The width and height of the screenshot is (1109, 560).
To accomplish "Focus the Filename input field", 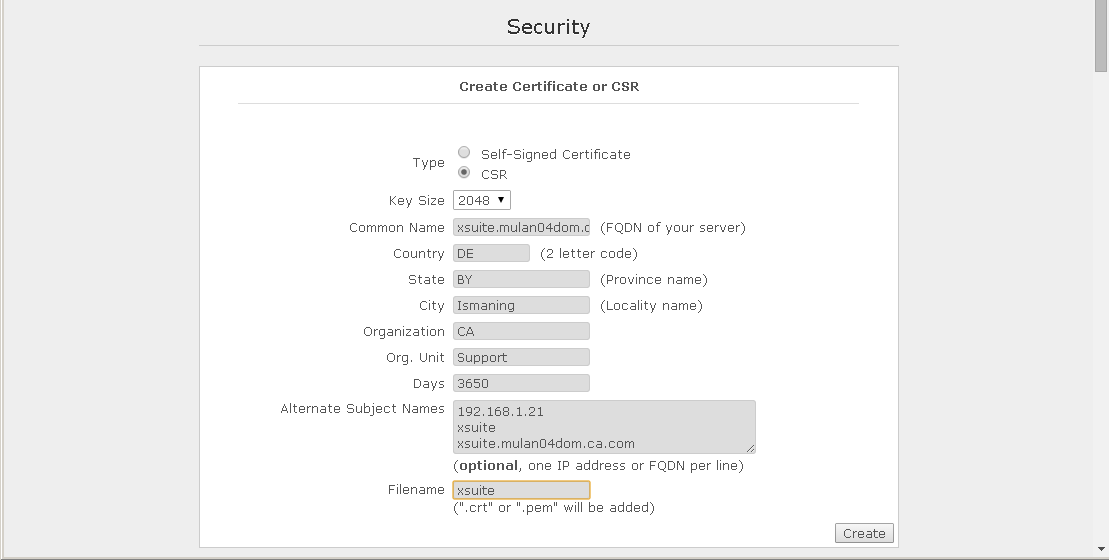I will (521, 490).
